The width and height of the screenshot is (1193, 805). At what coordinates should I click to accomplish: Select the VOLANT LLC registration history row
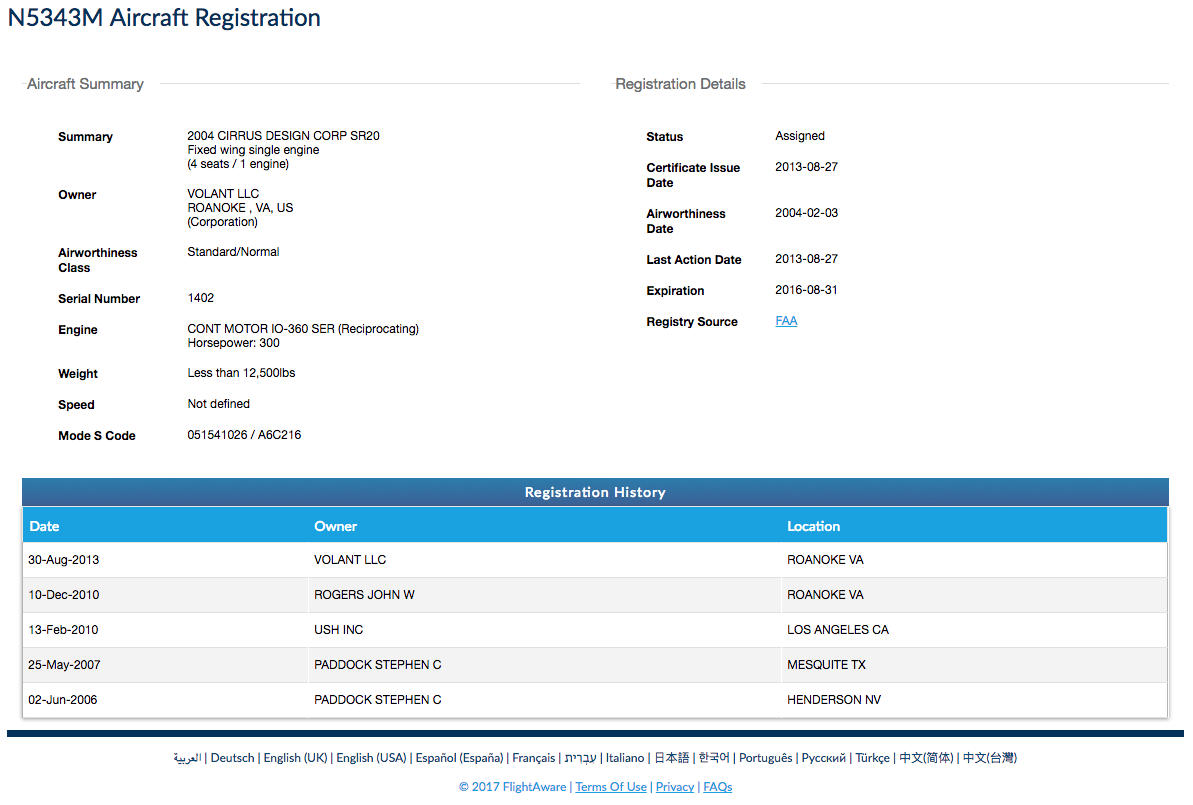tap(350, 560)
